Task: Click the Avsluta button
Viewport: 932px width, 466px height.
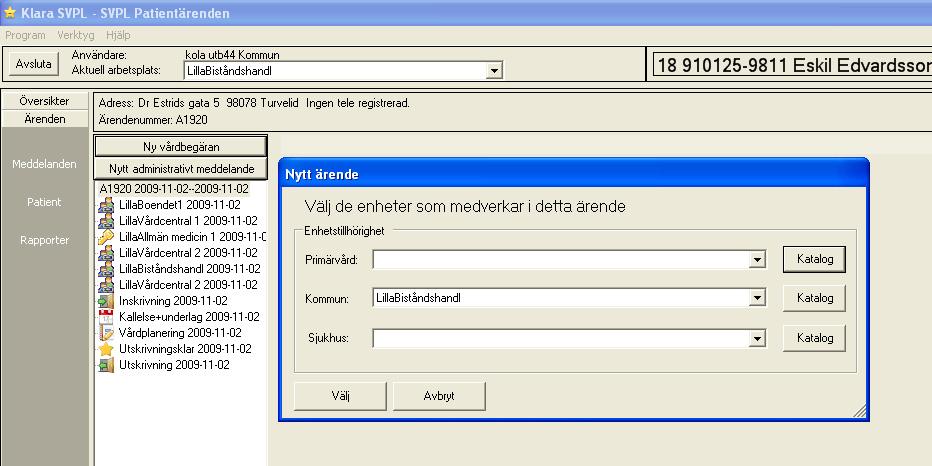Action: tap(34, 64)
